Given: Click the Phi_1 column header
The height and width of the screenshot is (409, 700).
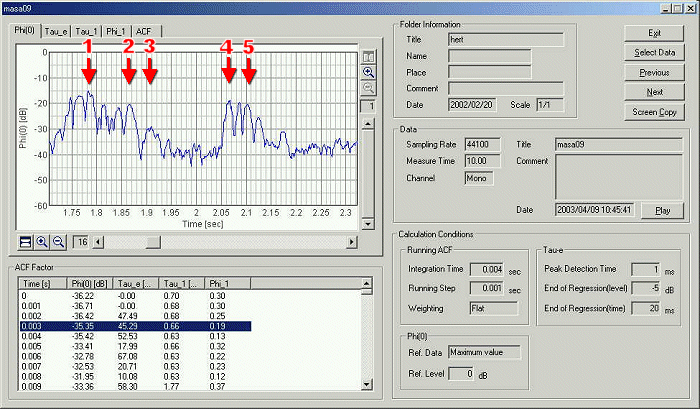Looking at the screenshot, I should click(x=228, y=284).
